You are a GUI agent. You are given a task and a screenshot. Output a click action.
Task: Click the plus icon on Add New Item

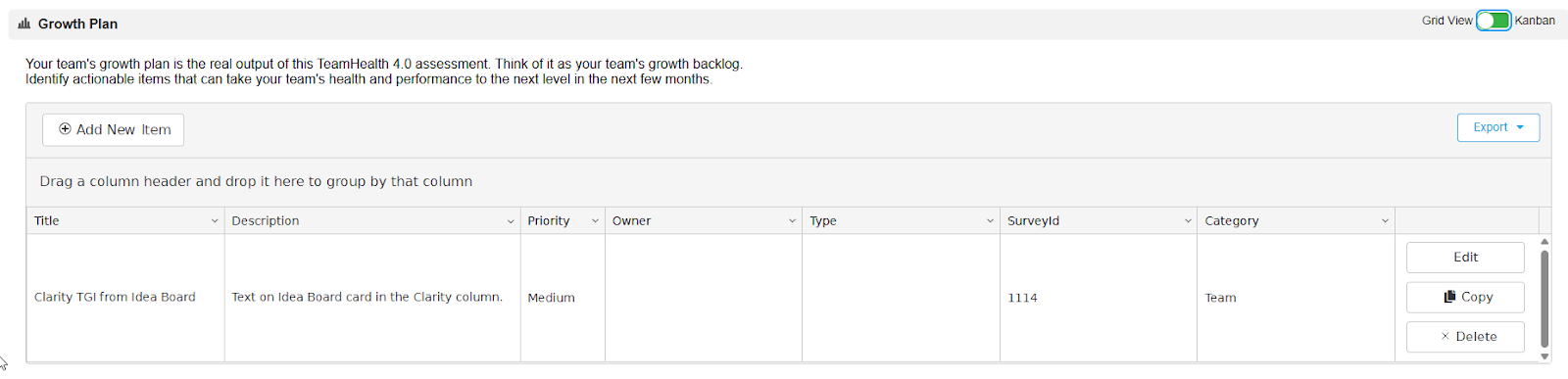click(65, 128)
